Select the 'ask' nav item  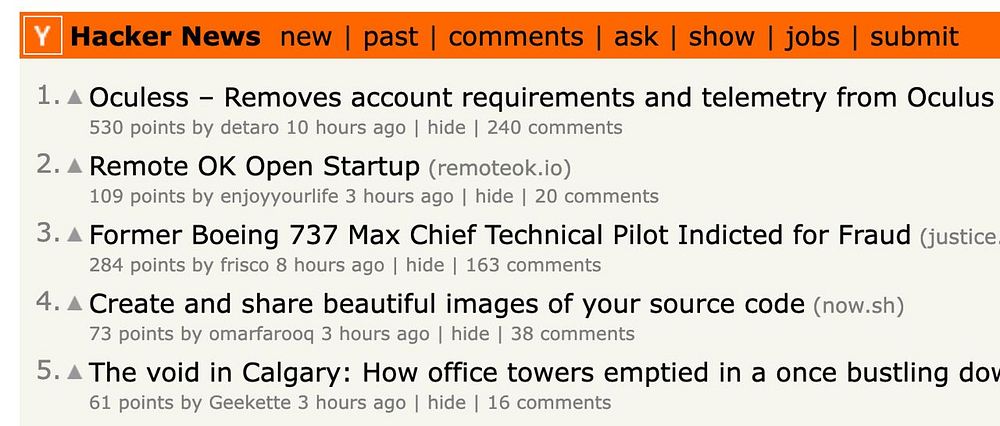[636, 37]
